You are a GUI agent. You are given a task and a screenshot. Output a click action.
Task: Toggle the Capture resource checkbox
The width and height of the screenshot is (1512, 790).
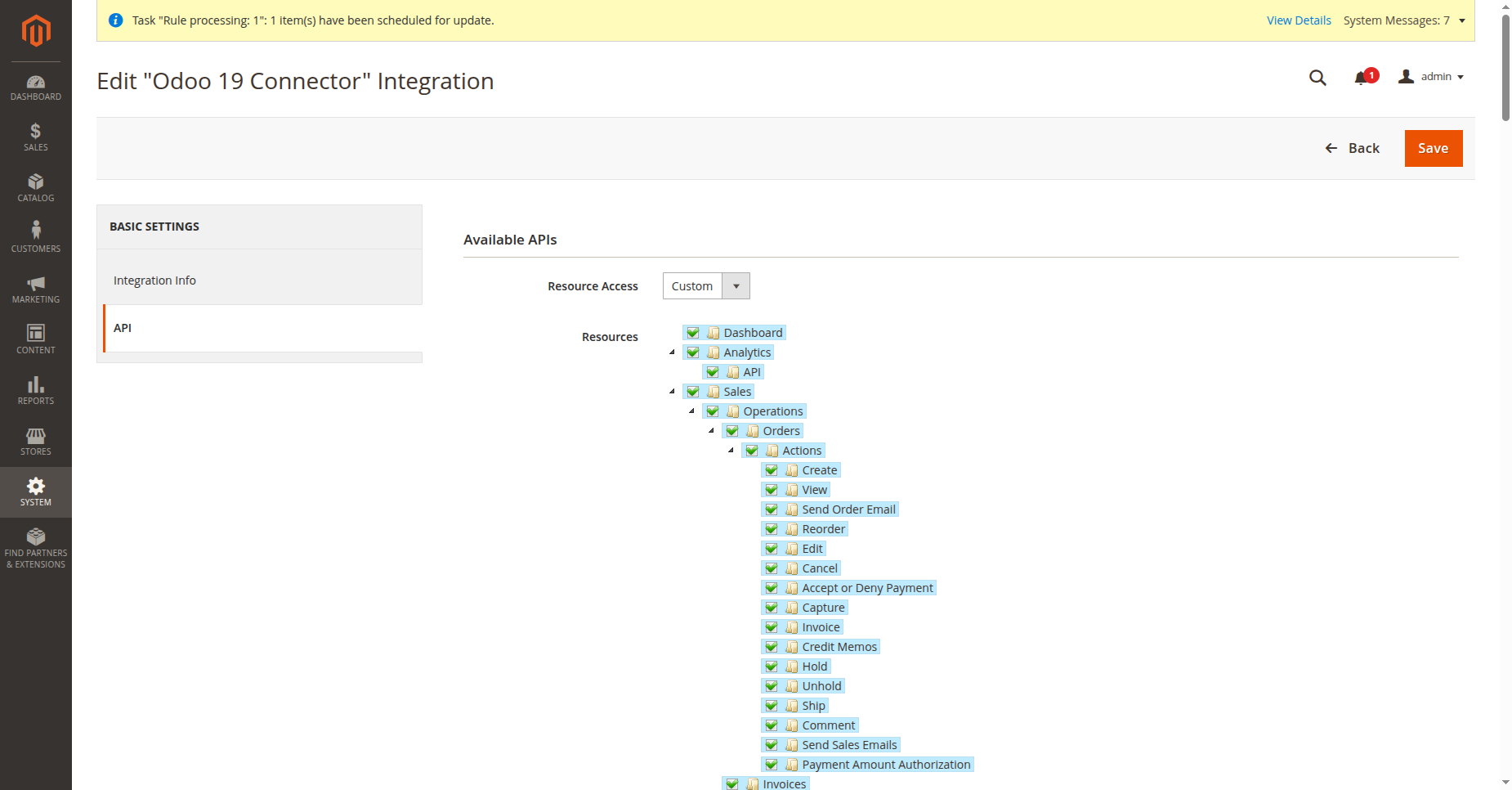click(x=772, y=608)
